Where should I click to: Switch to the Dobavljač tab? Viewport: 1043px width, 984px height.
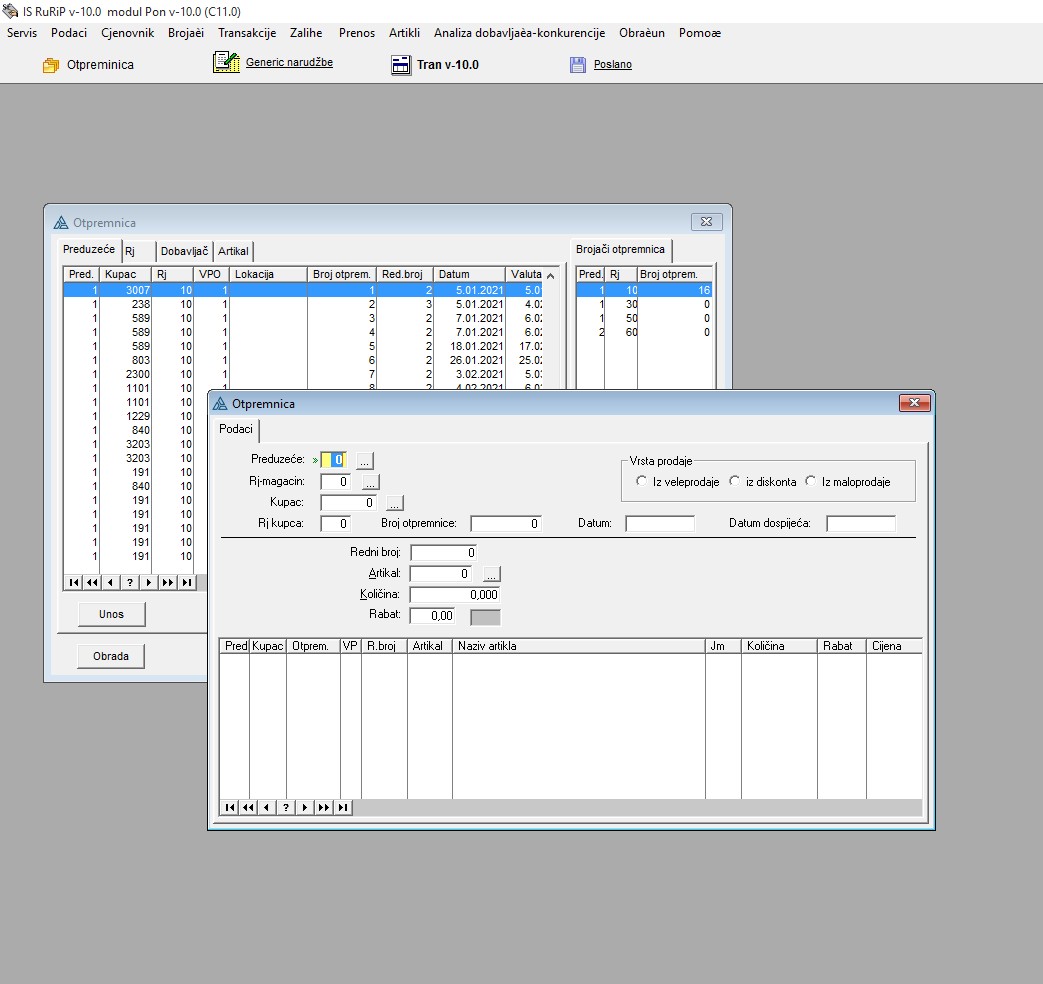click(x=184, y=251)
